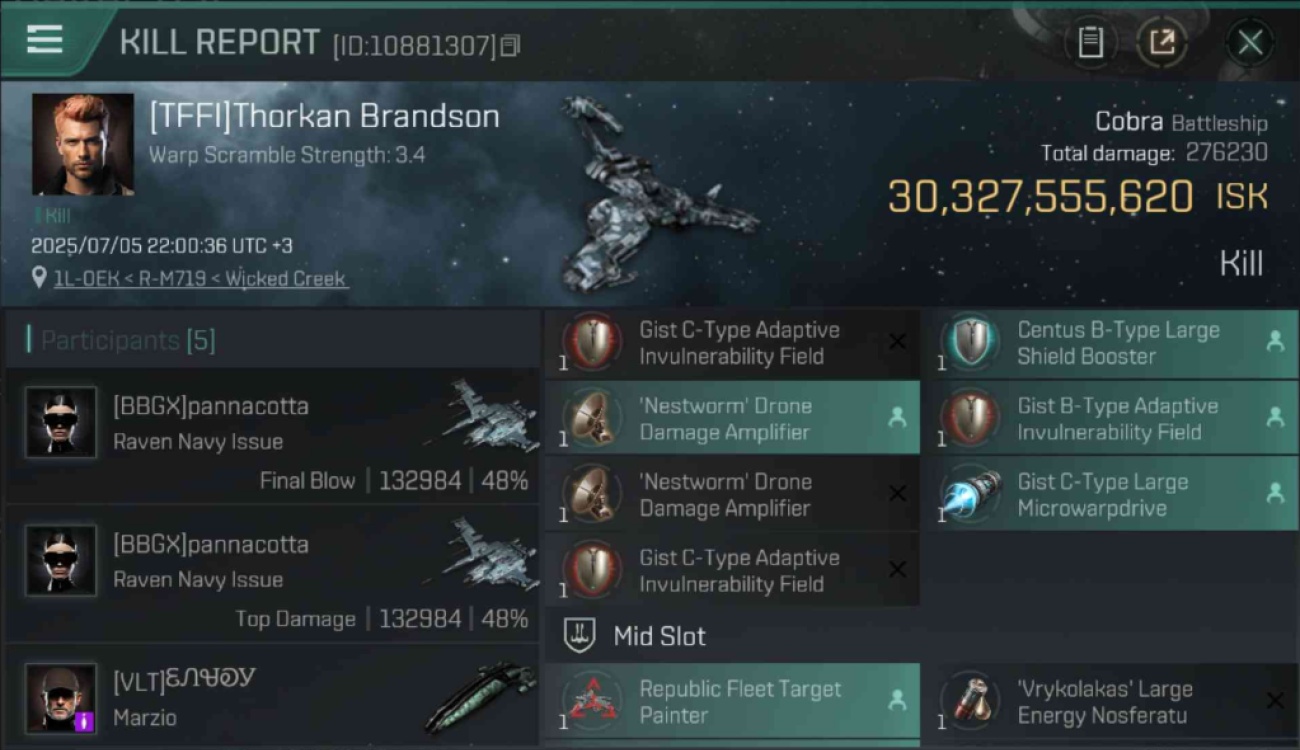This screenshot has height=750, width=1300.
Task: Close the kill report window
Action: (x=1250, y=42)
